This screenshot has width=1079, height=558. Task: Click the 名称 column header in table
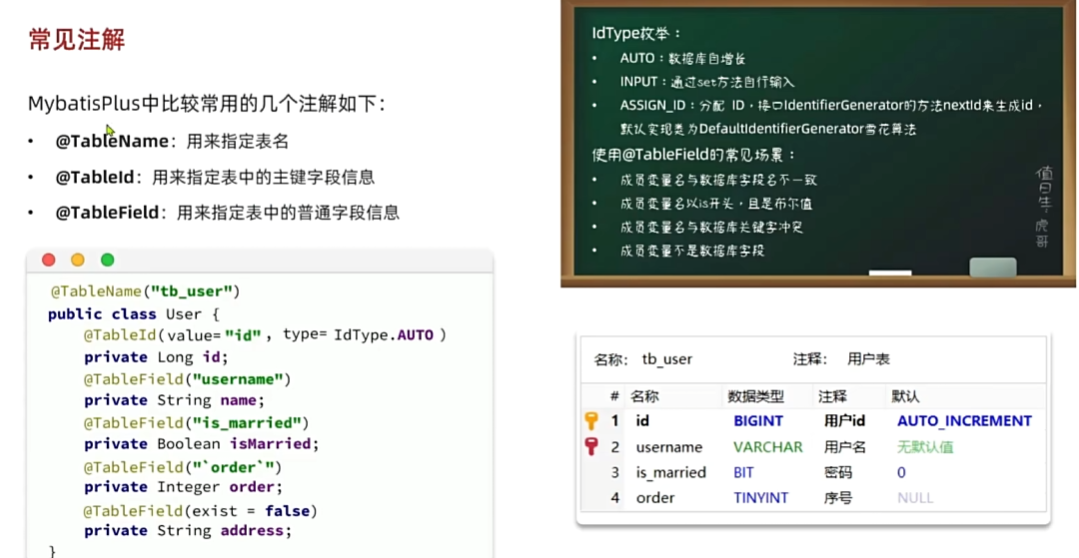point(645,396)
